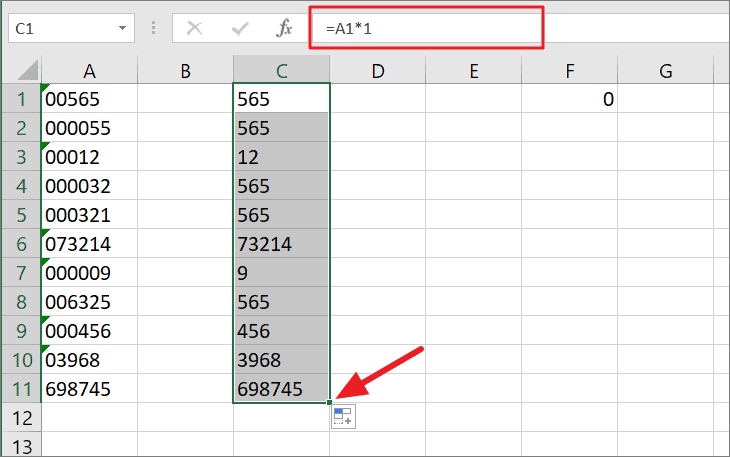Select row 4 header
Image resolution: width=730 pixels, height=457 pixels.
pos(21,186)
